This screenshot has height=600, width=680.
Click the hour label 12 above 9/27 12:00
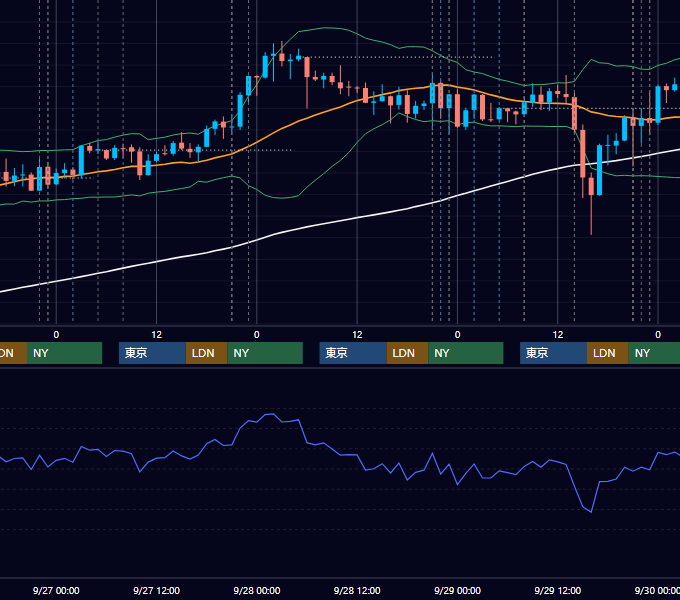click(x=156, y=335)
